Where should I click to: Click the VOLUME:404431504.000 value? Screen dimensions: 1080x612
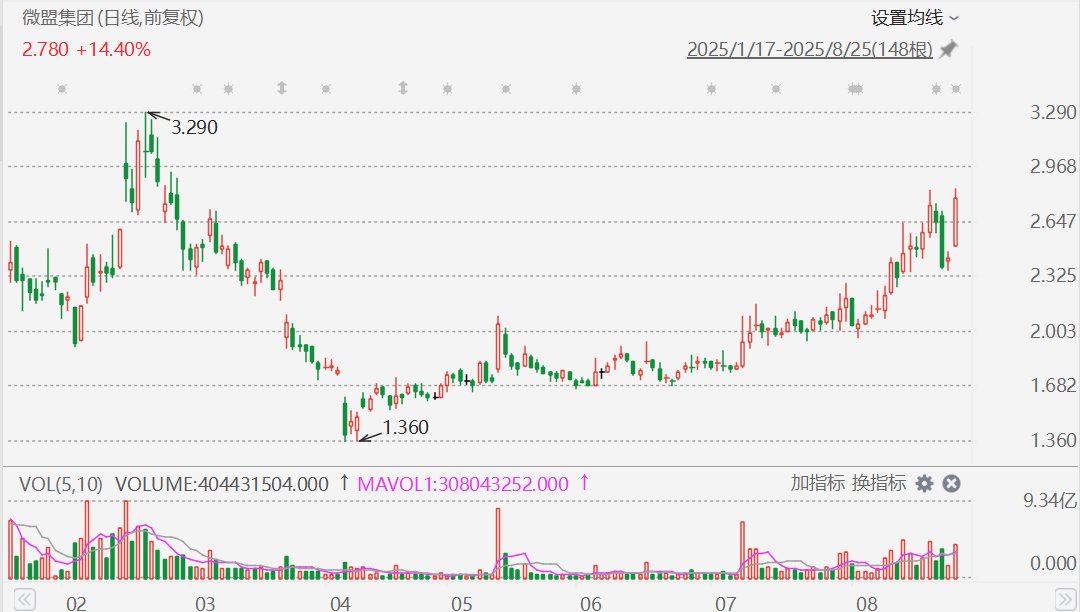pos(222,484)
